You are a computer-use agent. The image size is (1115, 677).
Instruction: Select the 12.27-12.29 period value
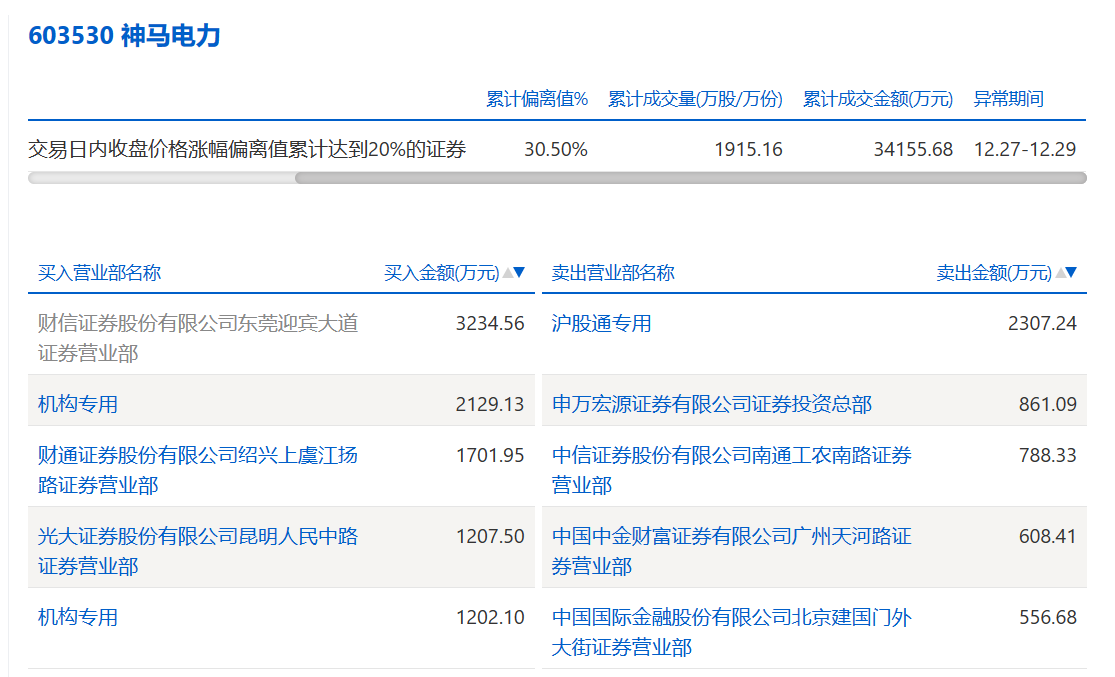(x=1025, y=149)
